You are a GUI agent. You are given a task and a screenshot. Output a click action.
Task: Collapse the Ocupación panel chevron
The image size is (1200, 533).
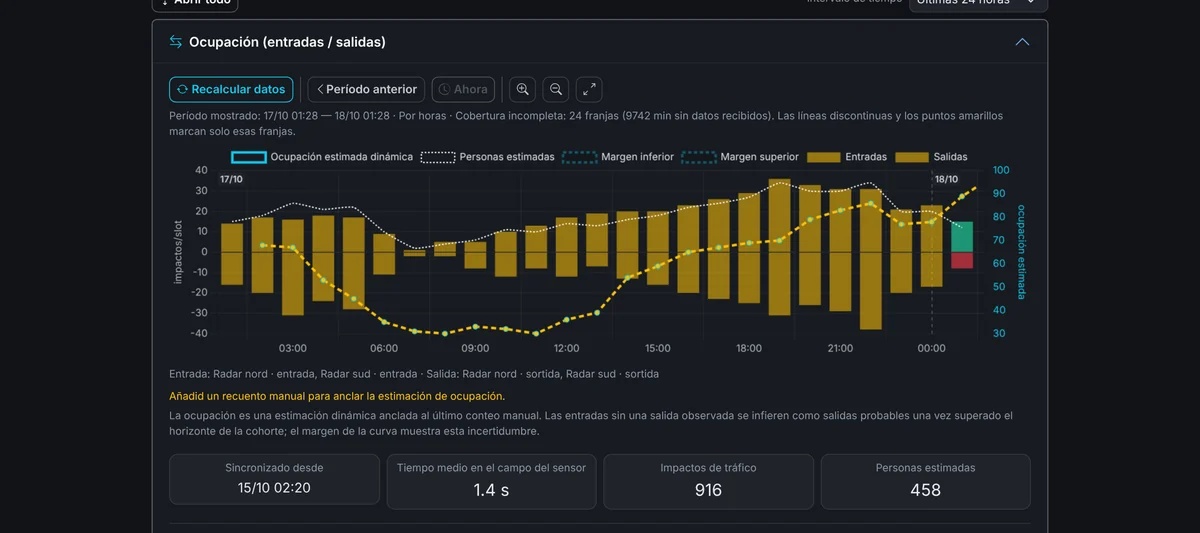1022,42
